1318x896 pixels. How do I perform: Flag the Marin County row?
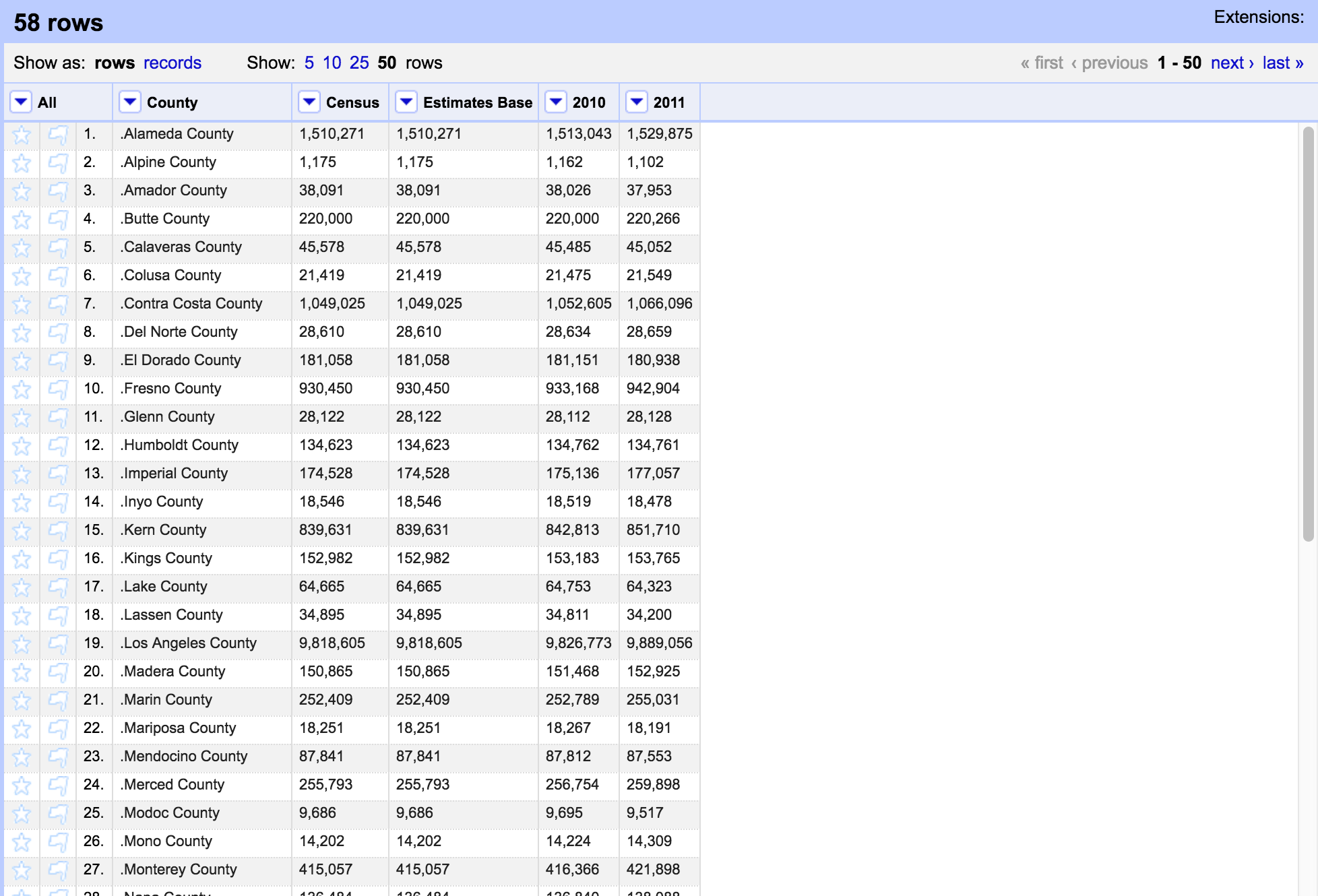pyautogui.click(x=58, y=701)
